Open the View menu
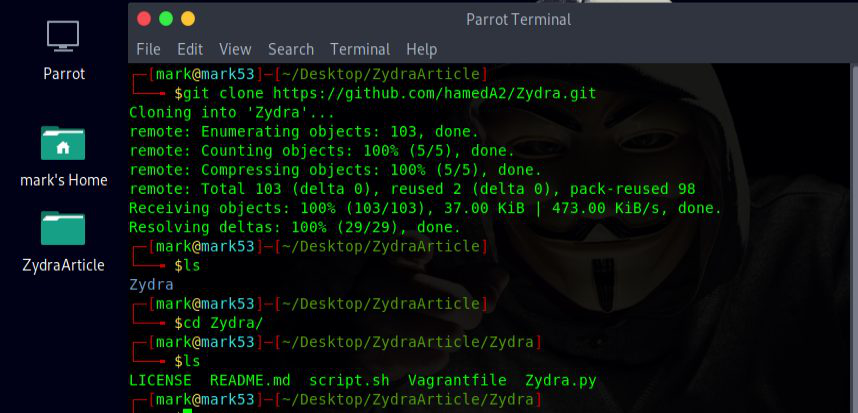The width and height of the screenshot is (858, 413). 235,49
